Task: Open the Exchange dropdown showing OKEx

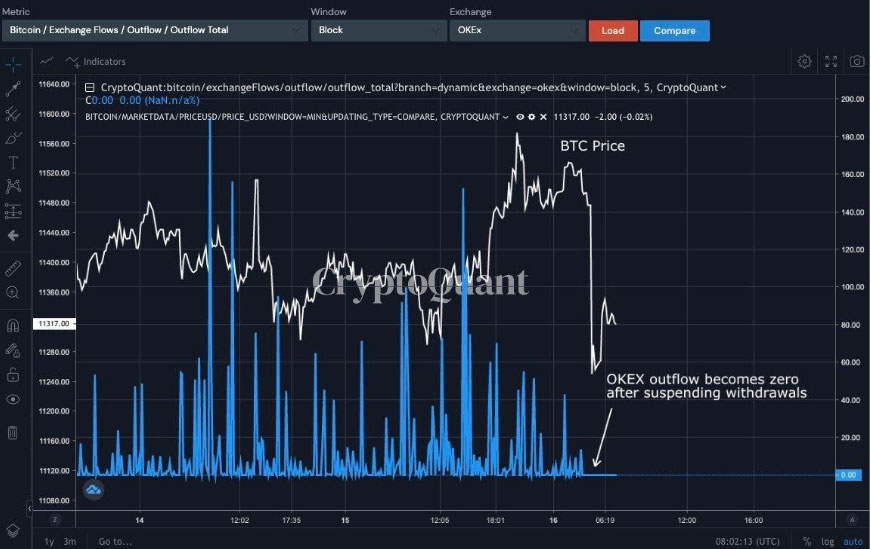Action: [x=517, y=30]
